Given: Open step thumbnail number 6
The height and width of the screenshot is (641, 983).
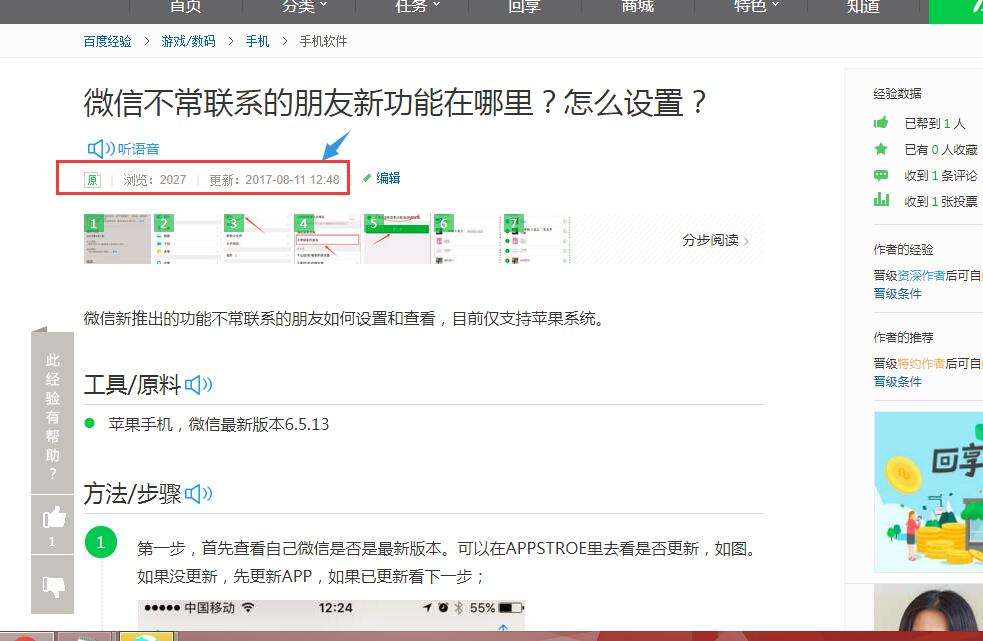Looking at the screenshot, I should point(467,239).
